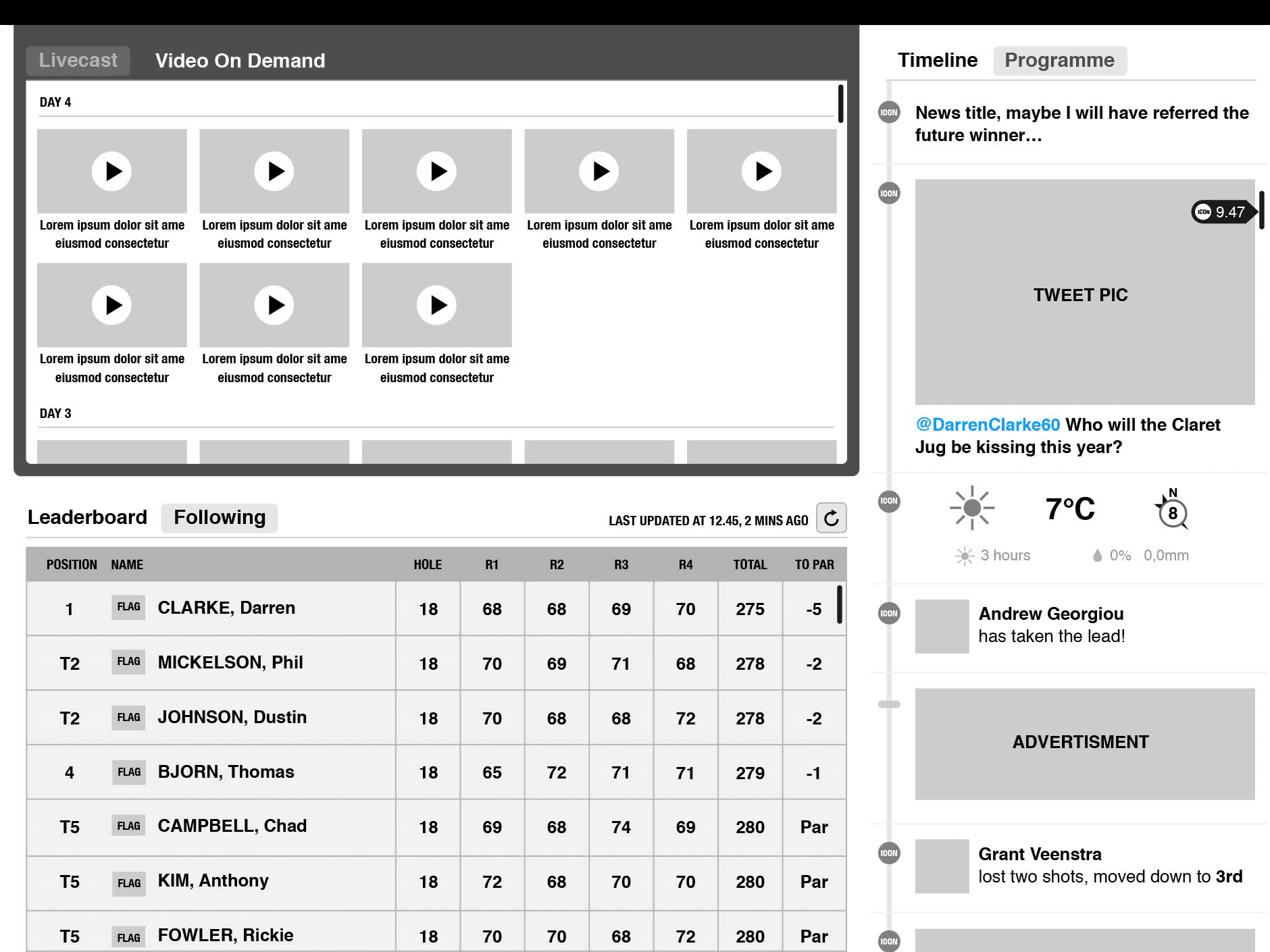Play the second video in second Day 4 row

click(274, 305)
